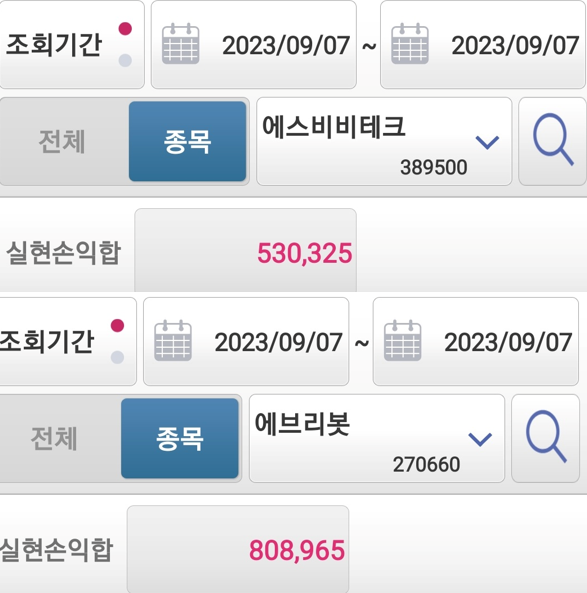The width and height of the screenshot is (587, 593).
Task: Select the red 조회기간 radio dot in the bottom panel
Action: (x=117, y=326)
